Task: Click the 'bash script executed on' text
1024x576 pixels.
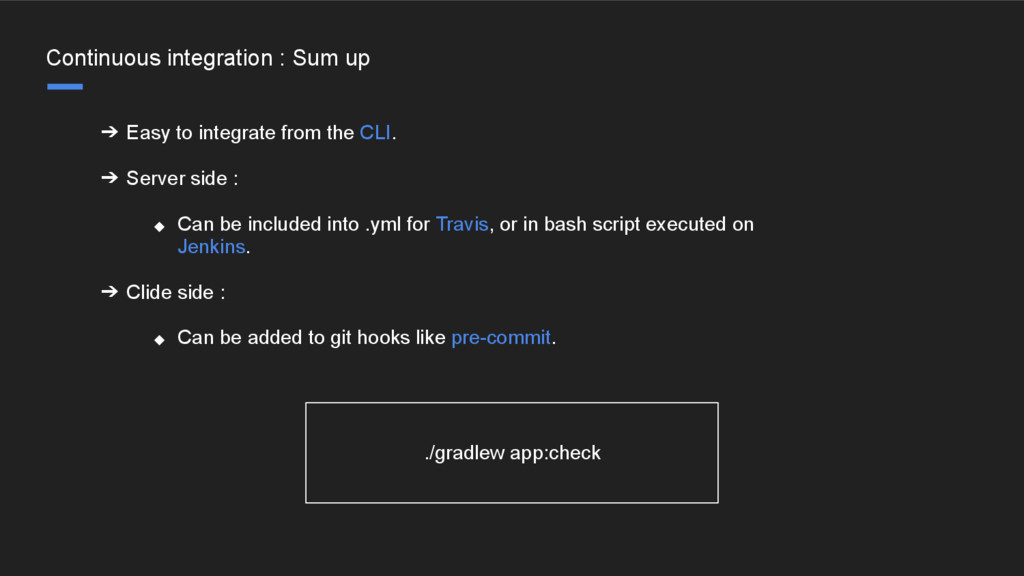Action: click(649, 224)
